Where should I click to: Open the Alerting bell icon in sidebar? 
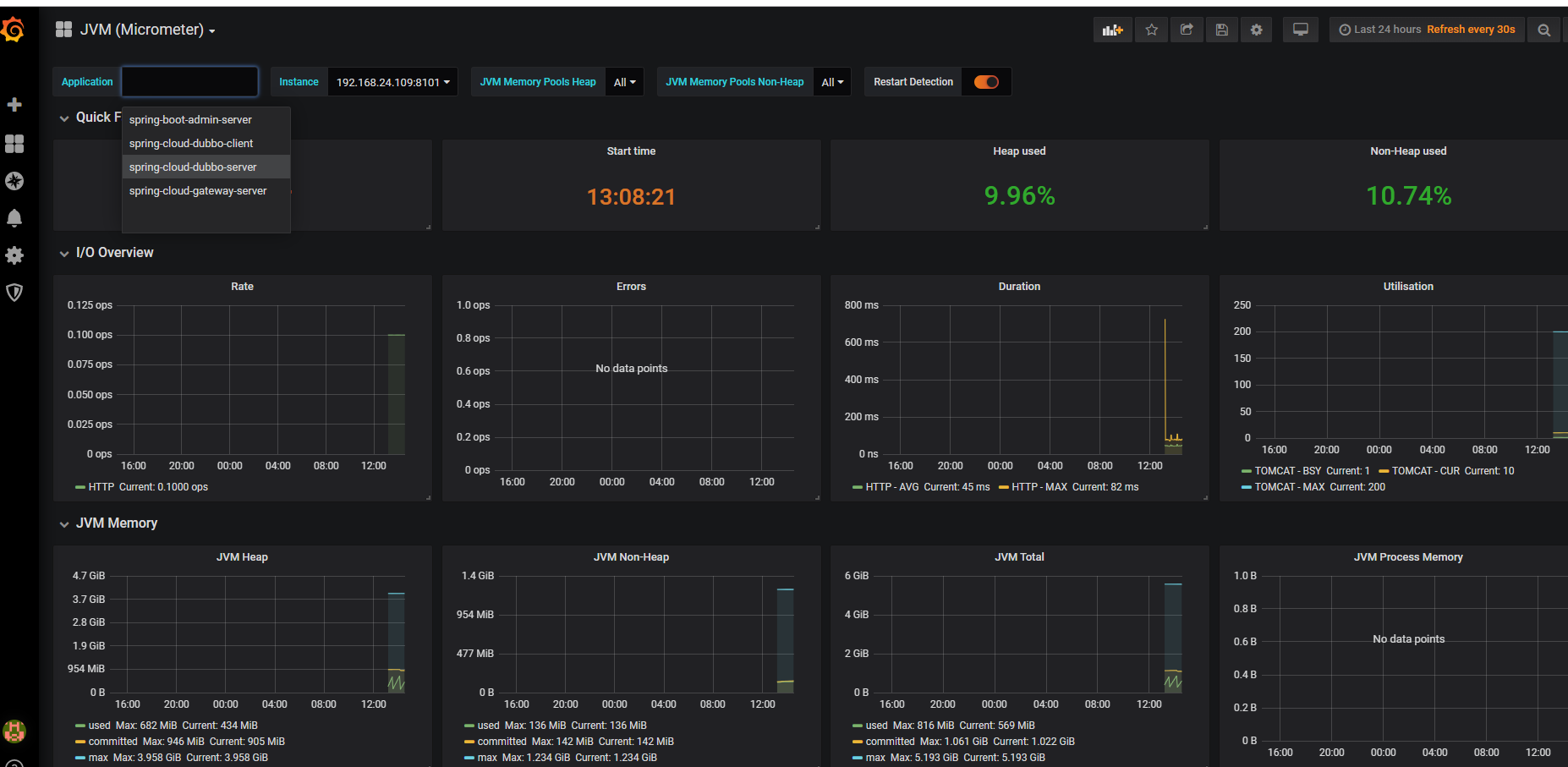[x=14, y=218]
